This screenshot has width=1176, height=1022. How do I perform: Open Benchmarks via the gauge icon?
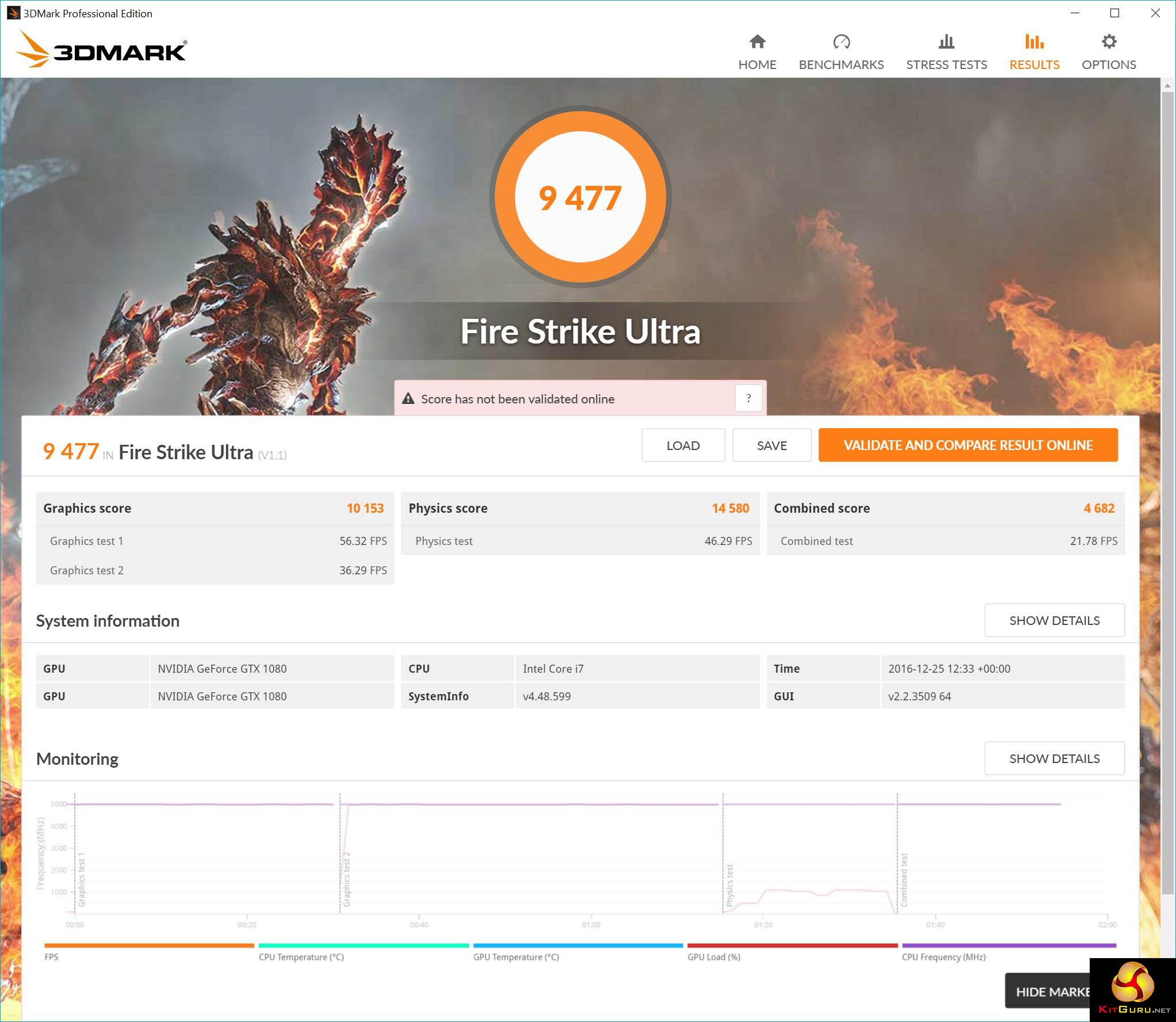coord(841,41)
